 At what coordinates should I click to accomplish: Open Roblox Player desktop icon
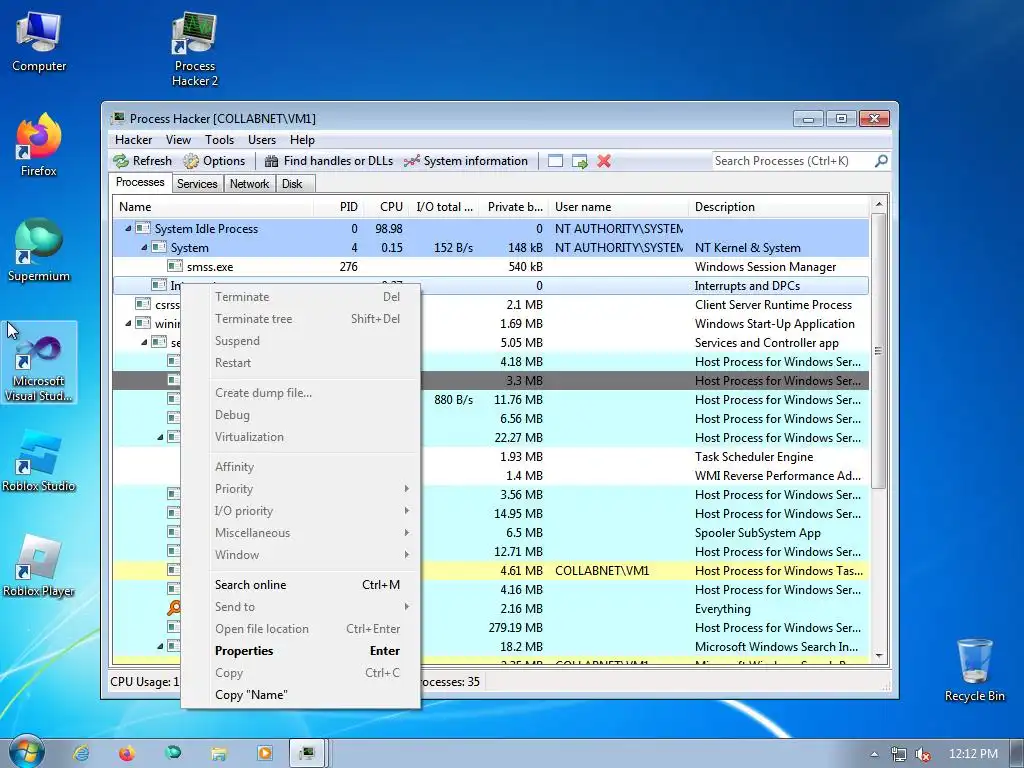pyautogui.click(x=39, y=566)
